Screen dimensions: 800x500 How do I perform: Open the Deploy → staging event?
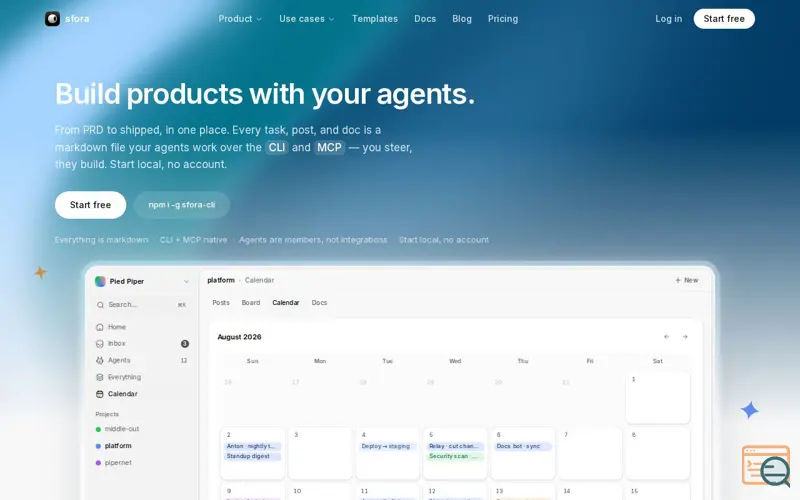tap(387, 446)
